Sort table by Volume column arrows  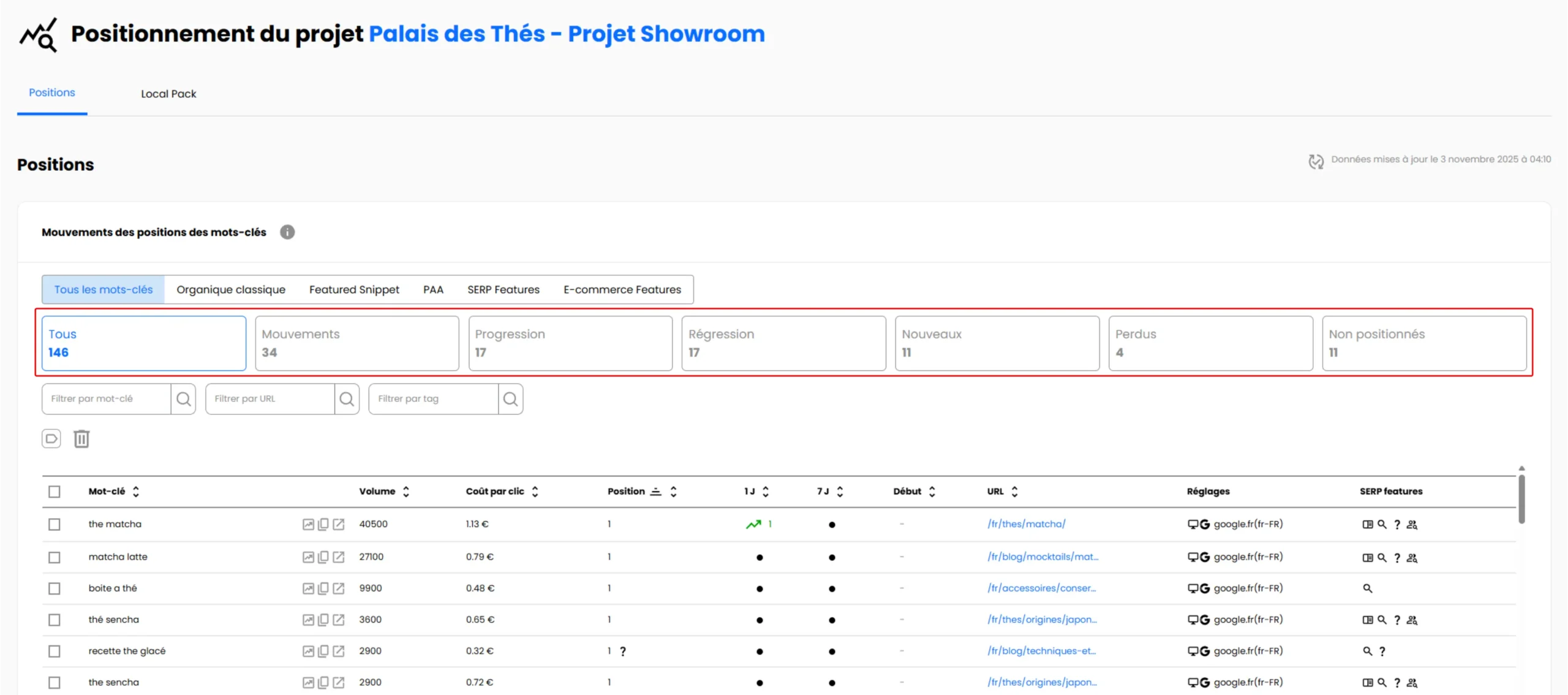point(406,492)
